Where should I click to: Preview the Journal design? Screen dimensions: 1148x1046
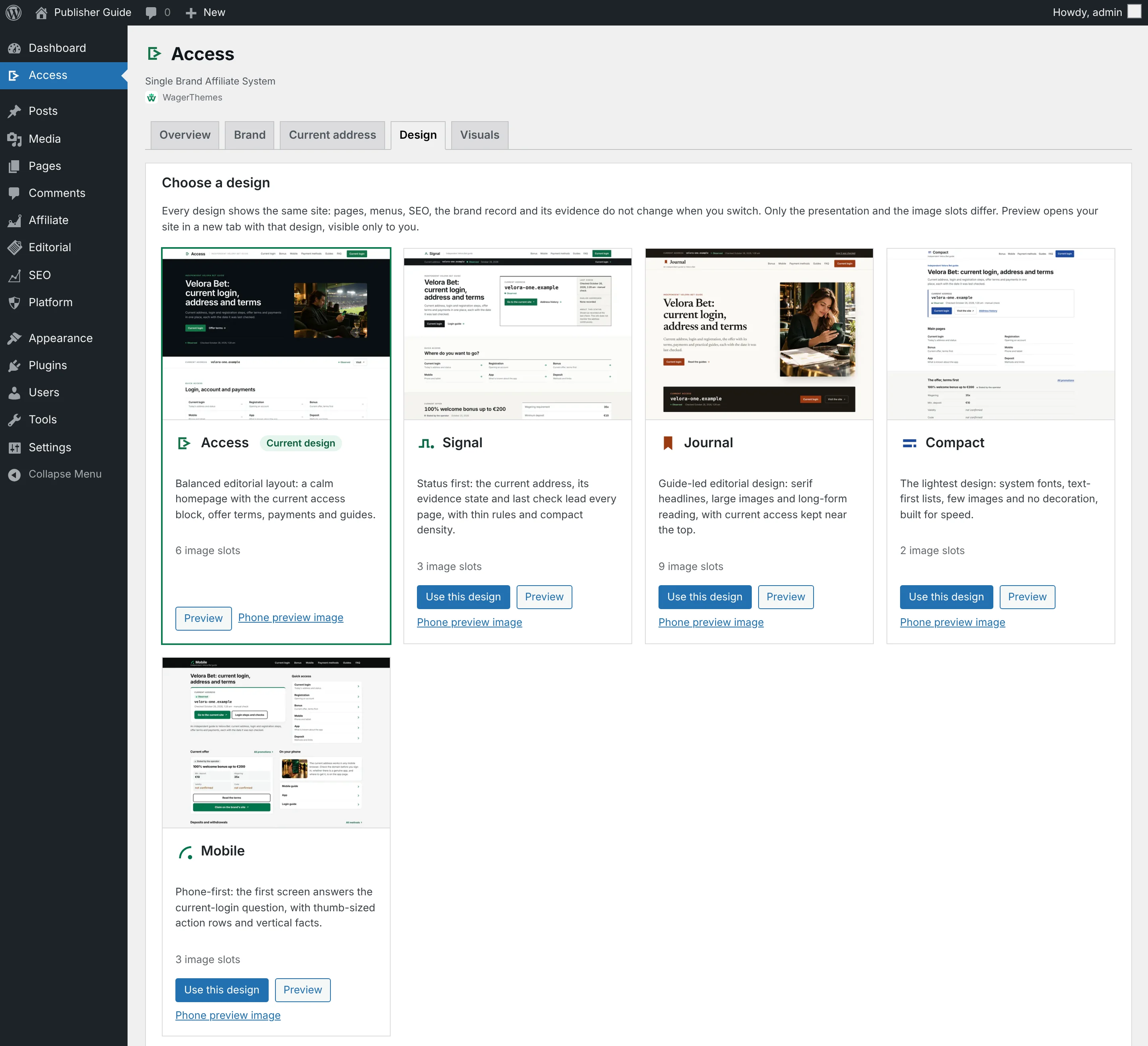click(785, 597)
